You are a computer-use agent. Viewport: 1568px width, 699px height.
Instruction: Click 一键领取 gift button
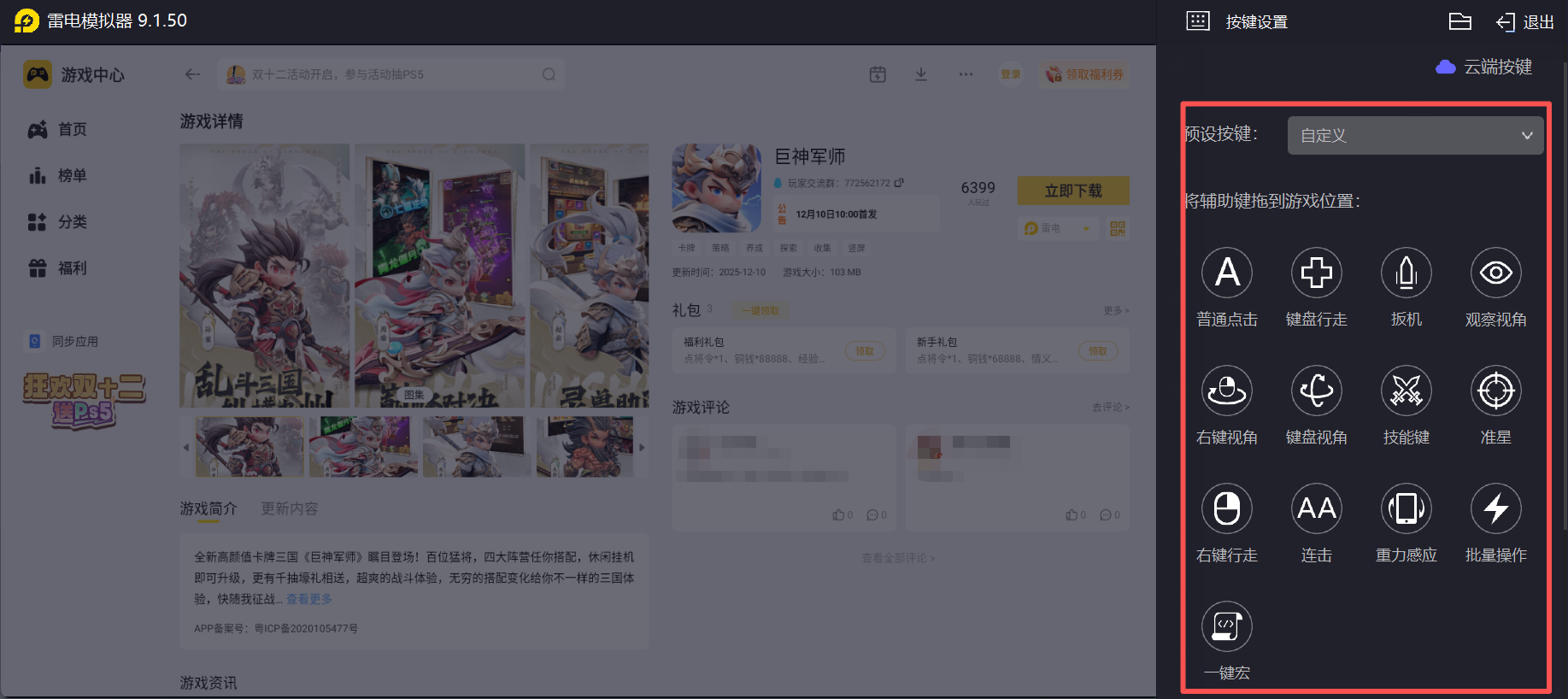click(x=760, y=311)
